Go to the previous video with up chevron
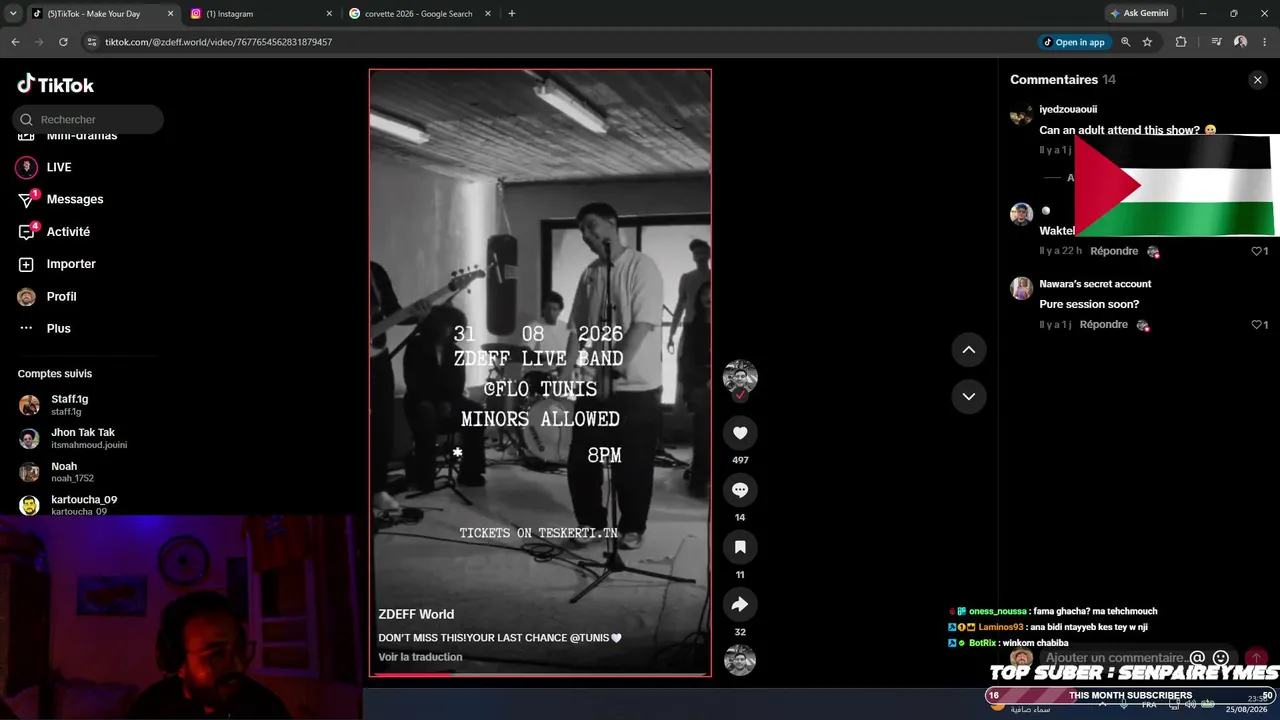The image size is (1280, 720). (968, 350)
